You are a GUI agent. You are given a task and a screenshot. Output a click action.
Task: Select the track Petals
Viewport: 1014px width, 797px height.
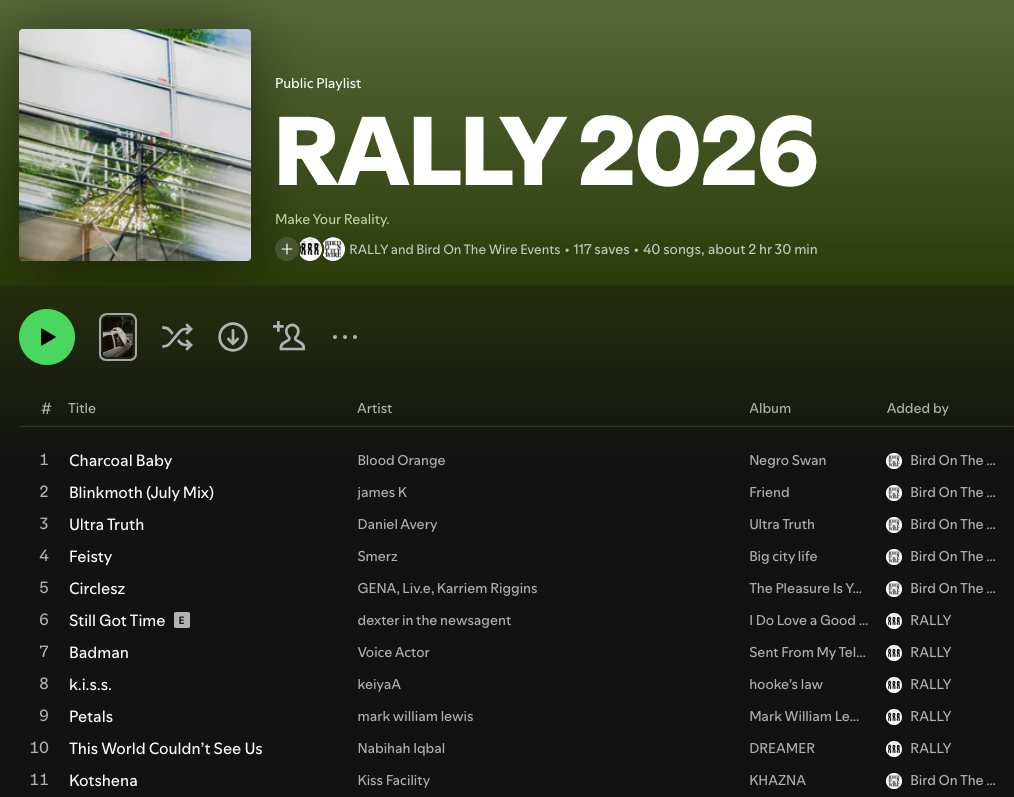[x=91, y=717]
